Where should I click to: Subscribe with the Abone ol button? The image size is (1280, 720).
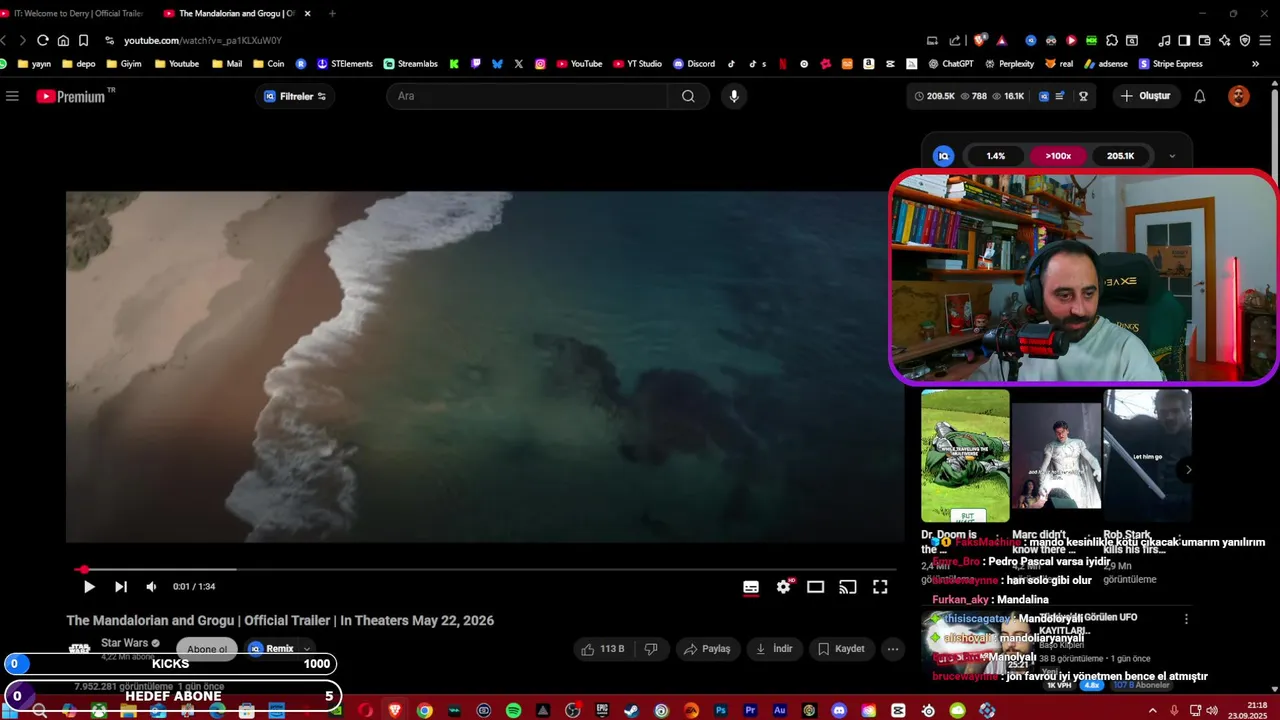(x=207, y=649)
